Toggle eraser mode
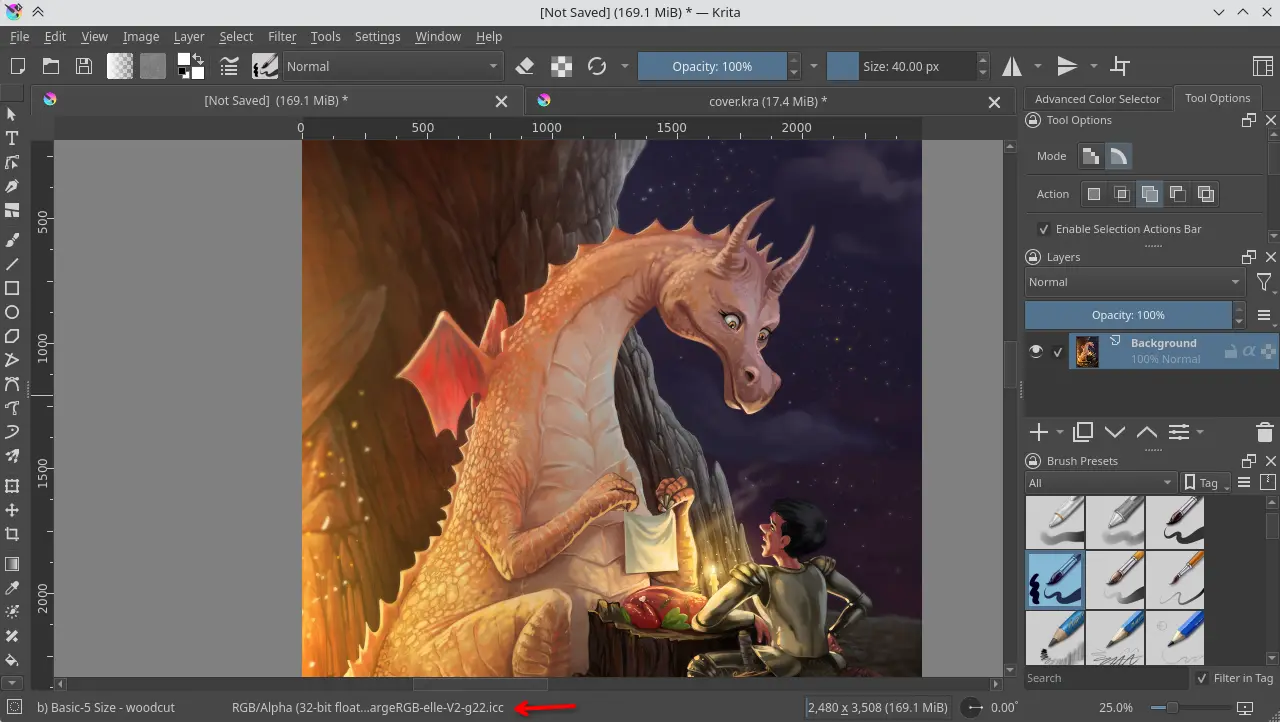The height and width of the screenshot is (722, 1280). click(525, 66)
